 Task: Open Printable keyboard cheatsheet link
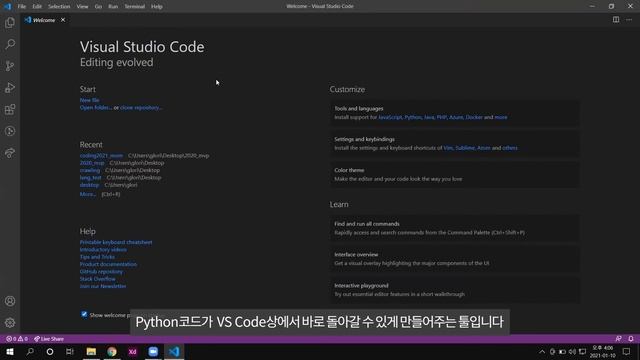116,242
